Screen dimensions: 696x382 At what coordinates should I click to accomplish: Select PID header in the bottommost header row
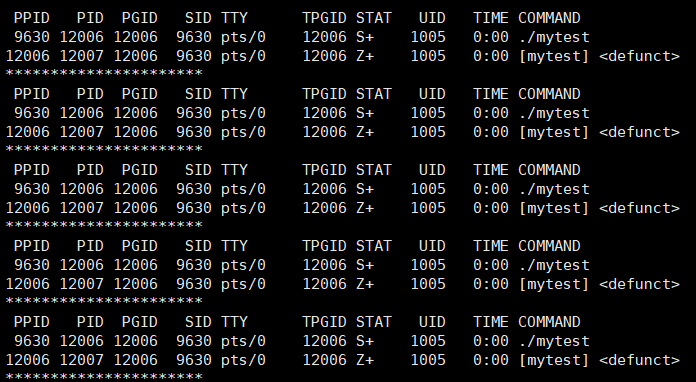tap(90, 322)
